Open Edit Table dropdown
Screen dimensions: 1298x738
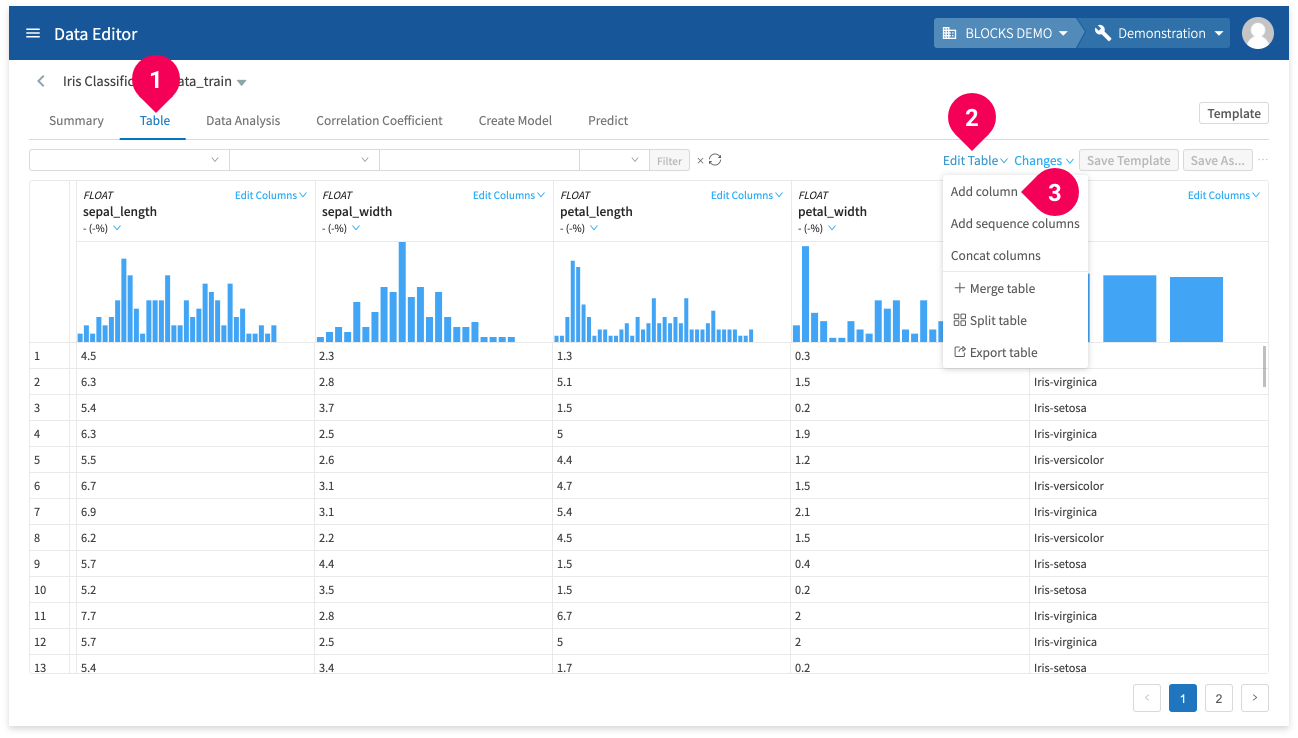(975, 160)
